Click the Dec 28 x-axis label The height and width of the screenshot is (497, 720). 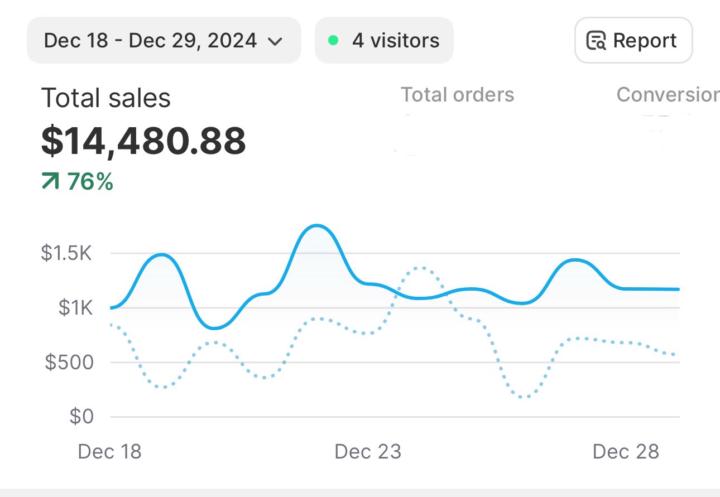point(626,452)
